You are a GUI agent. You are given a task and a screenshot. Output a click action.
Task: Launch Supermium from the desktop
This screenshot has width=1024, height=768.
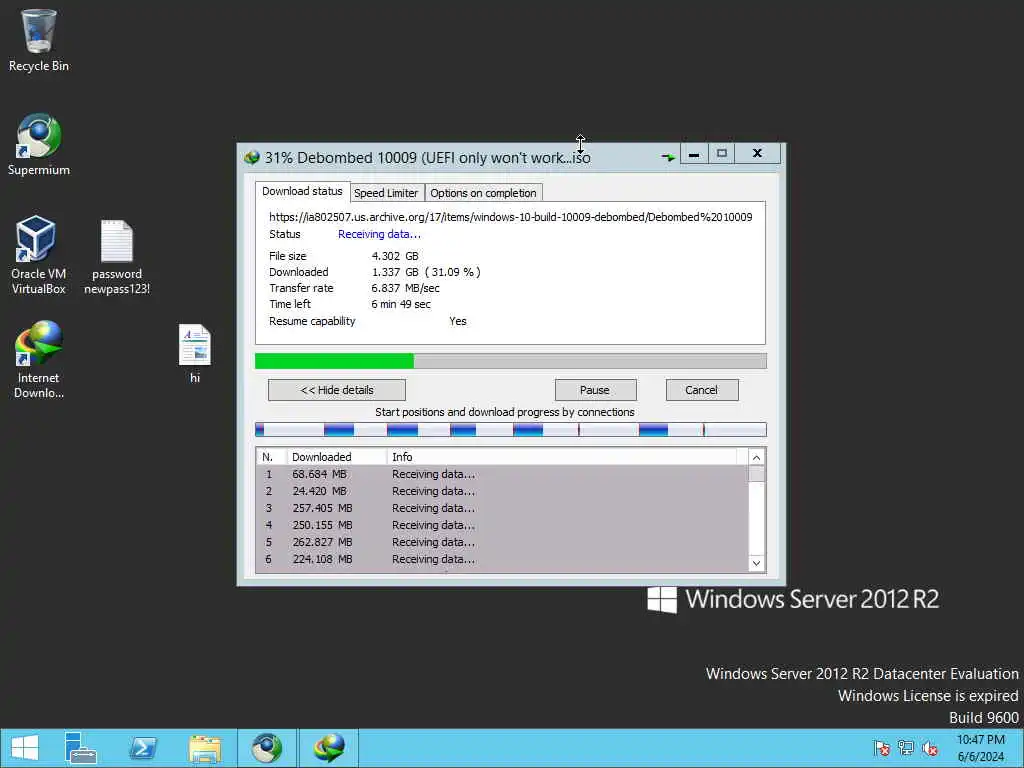tap(39, 144)
